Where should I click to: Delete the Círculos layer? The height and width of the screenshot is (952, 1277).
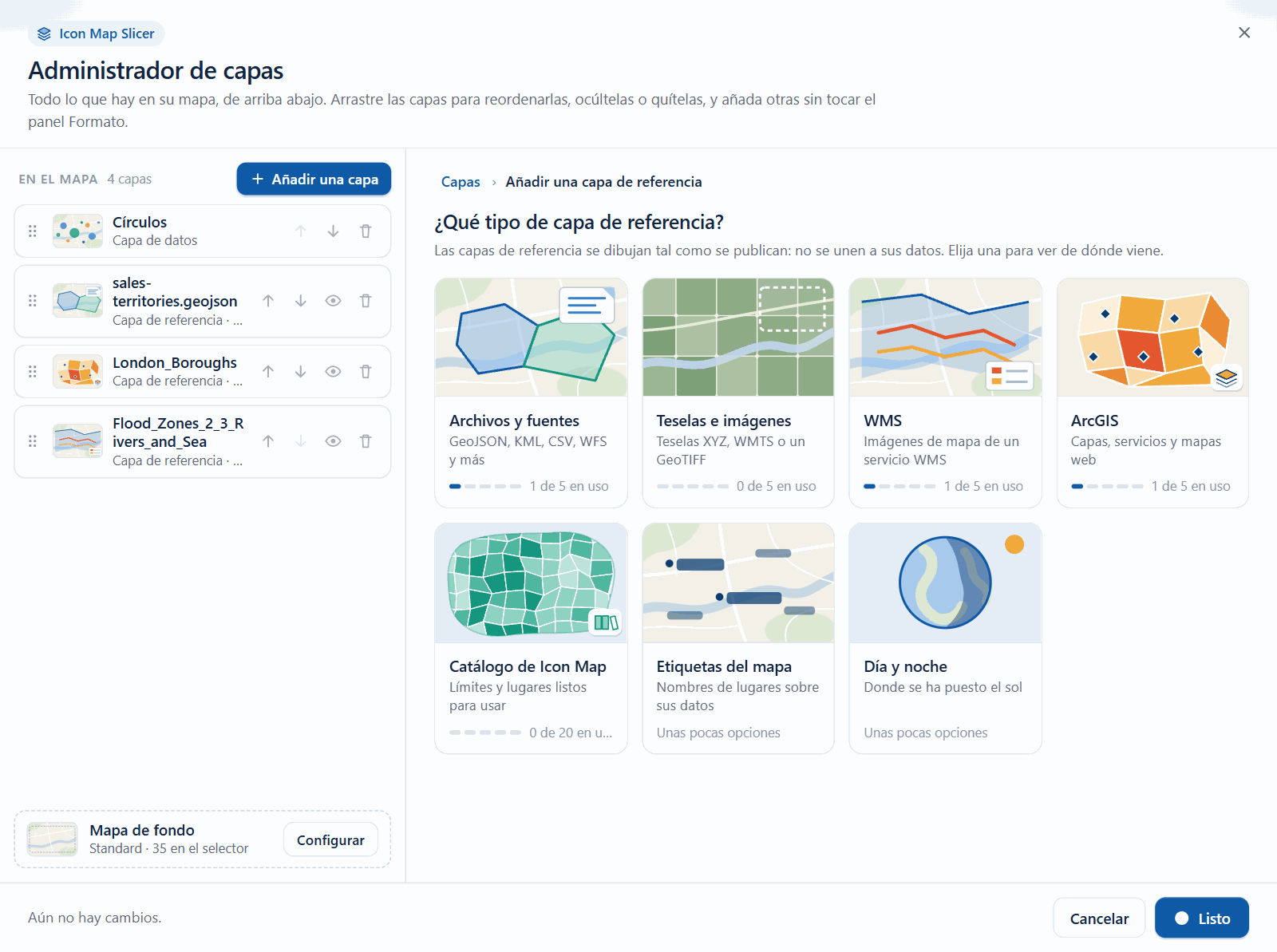click(x=366, y=231)
